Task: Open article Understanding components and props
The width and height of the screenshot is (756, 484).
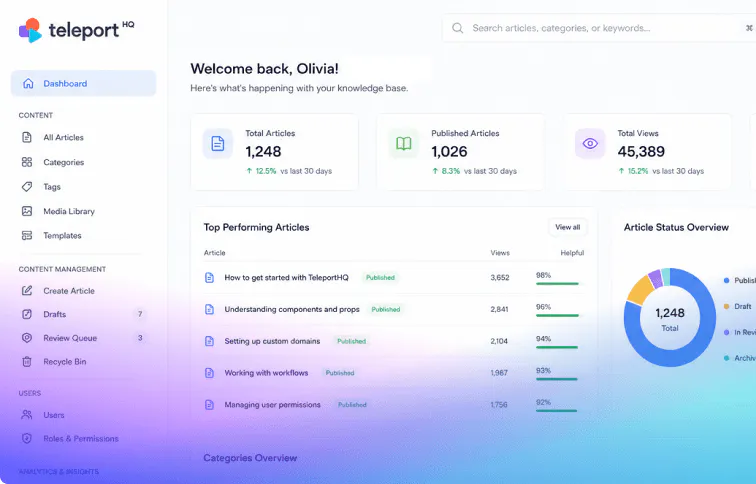Action: (x=292, y=309)
